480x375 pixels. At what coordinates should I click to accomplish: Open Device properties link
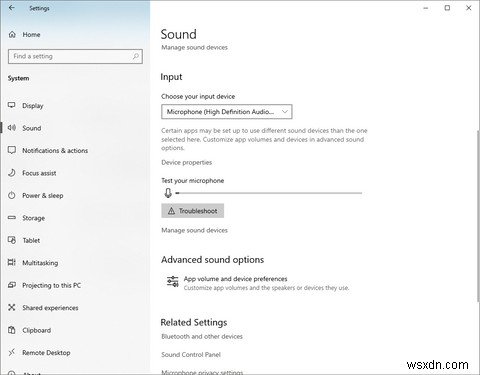point(187,162)
